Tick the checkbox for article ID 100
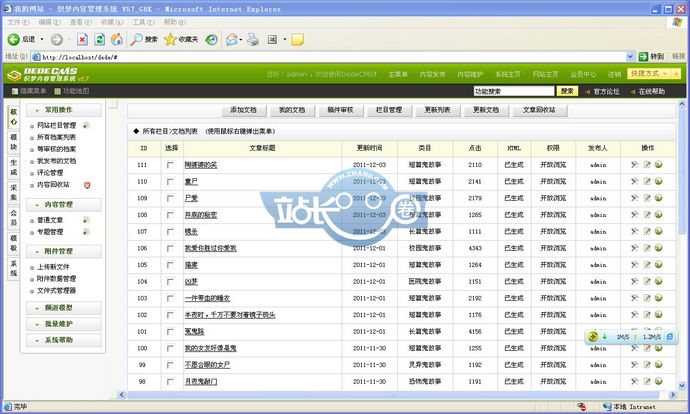 click(170, 348)
